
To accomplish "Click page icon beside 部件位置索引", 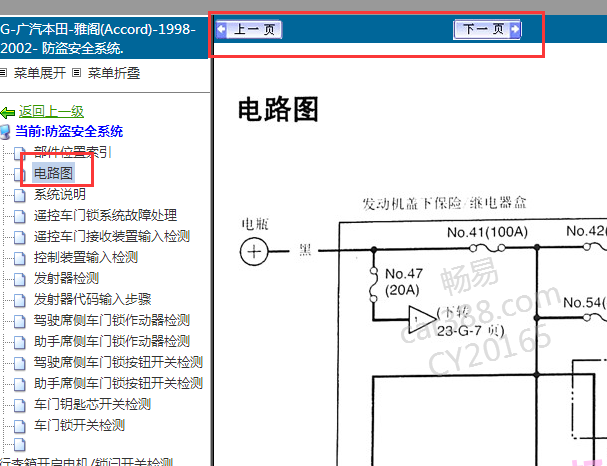I will tap(20, 153).
